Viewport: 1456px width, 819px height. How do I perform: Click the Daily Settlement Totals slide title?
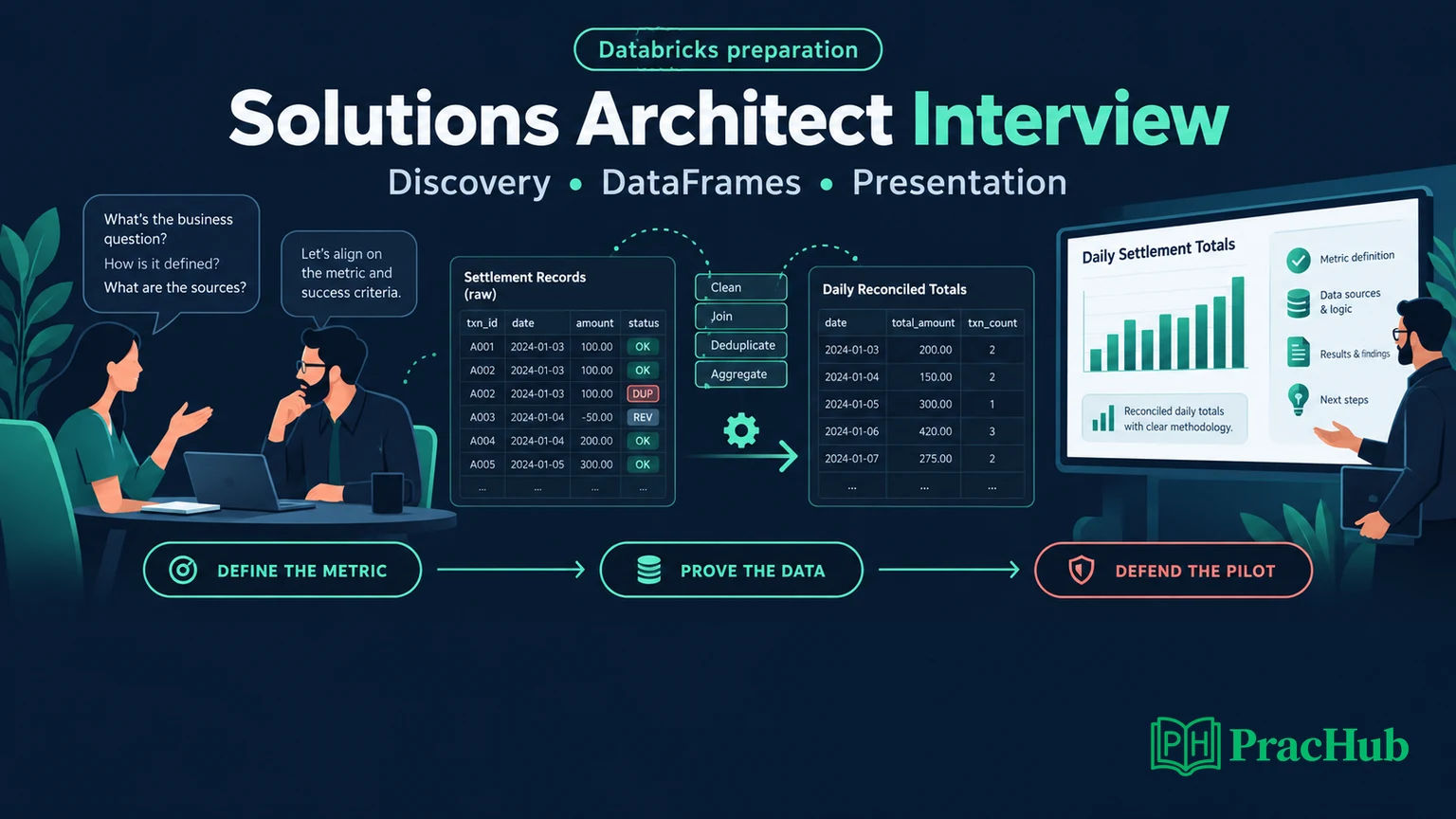click(x=1158, y=250)
